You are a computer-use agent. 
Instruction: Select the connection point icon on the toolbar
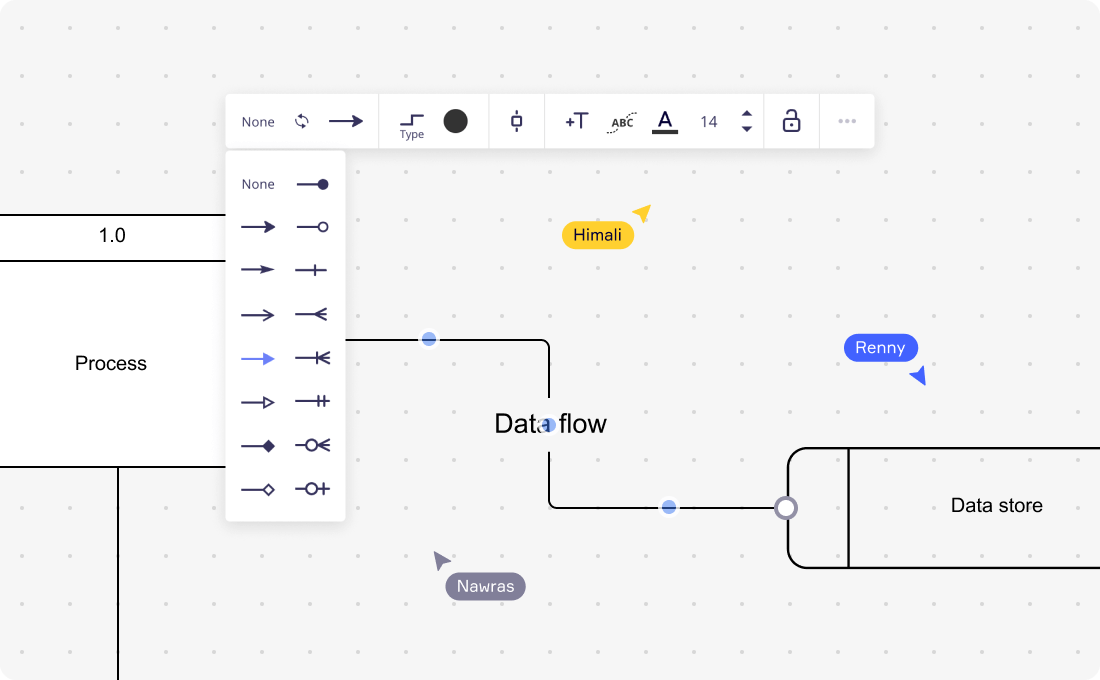point(516,121)
